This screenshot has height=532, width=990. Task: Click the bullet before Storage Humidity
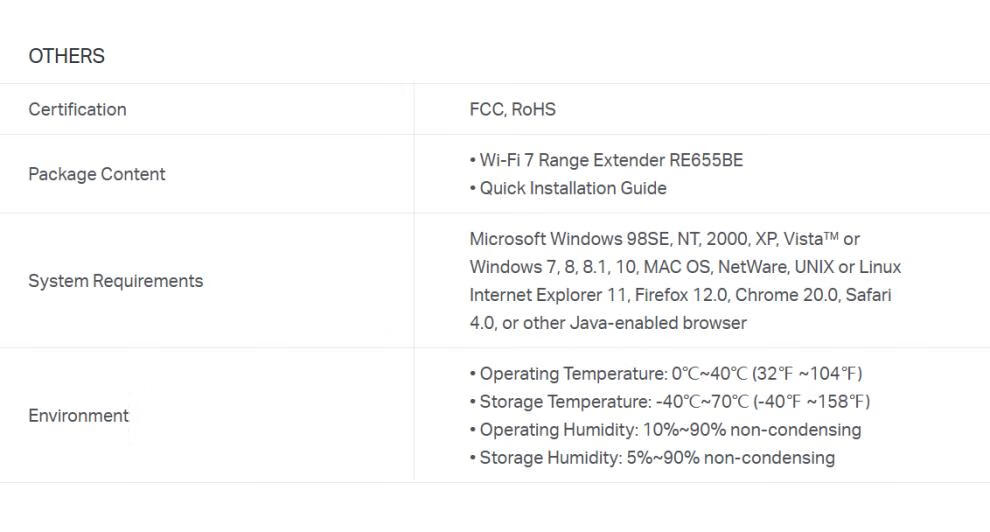(x=473, y=458)
